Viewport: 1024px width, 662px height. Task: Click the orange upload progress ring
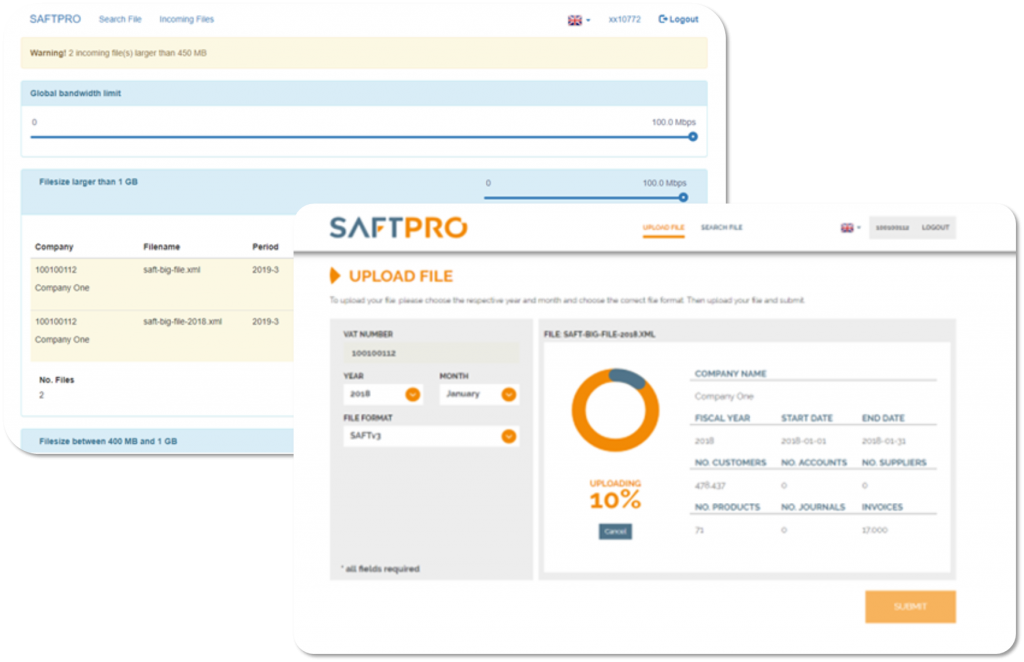pyautogui.click(x=615, y=410)
